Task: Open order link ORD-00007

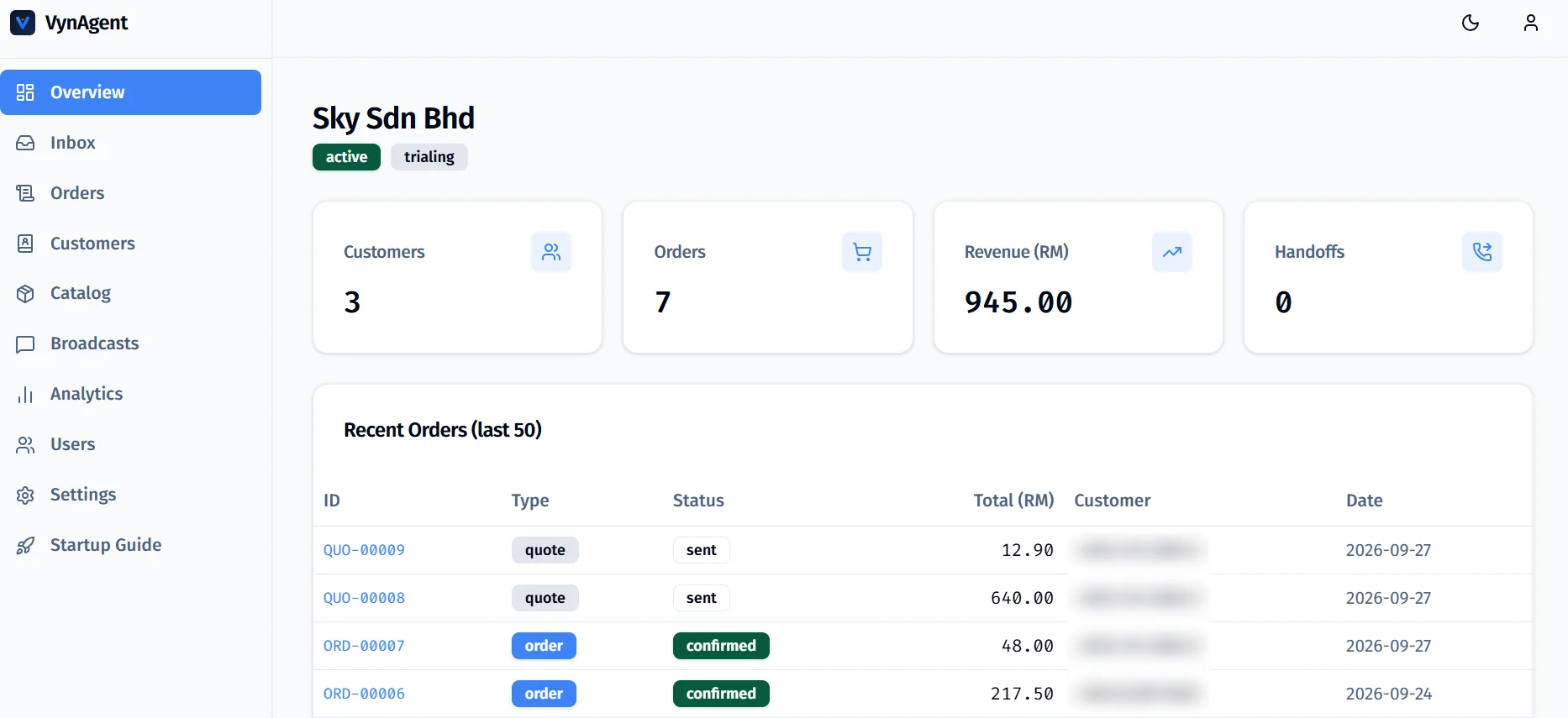Action: tap(364, 646)
